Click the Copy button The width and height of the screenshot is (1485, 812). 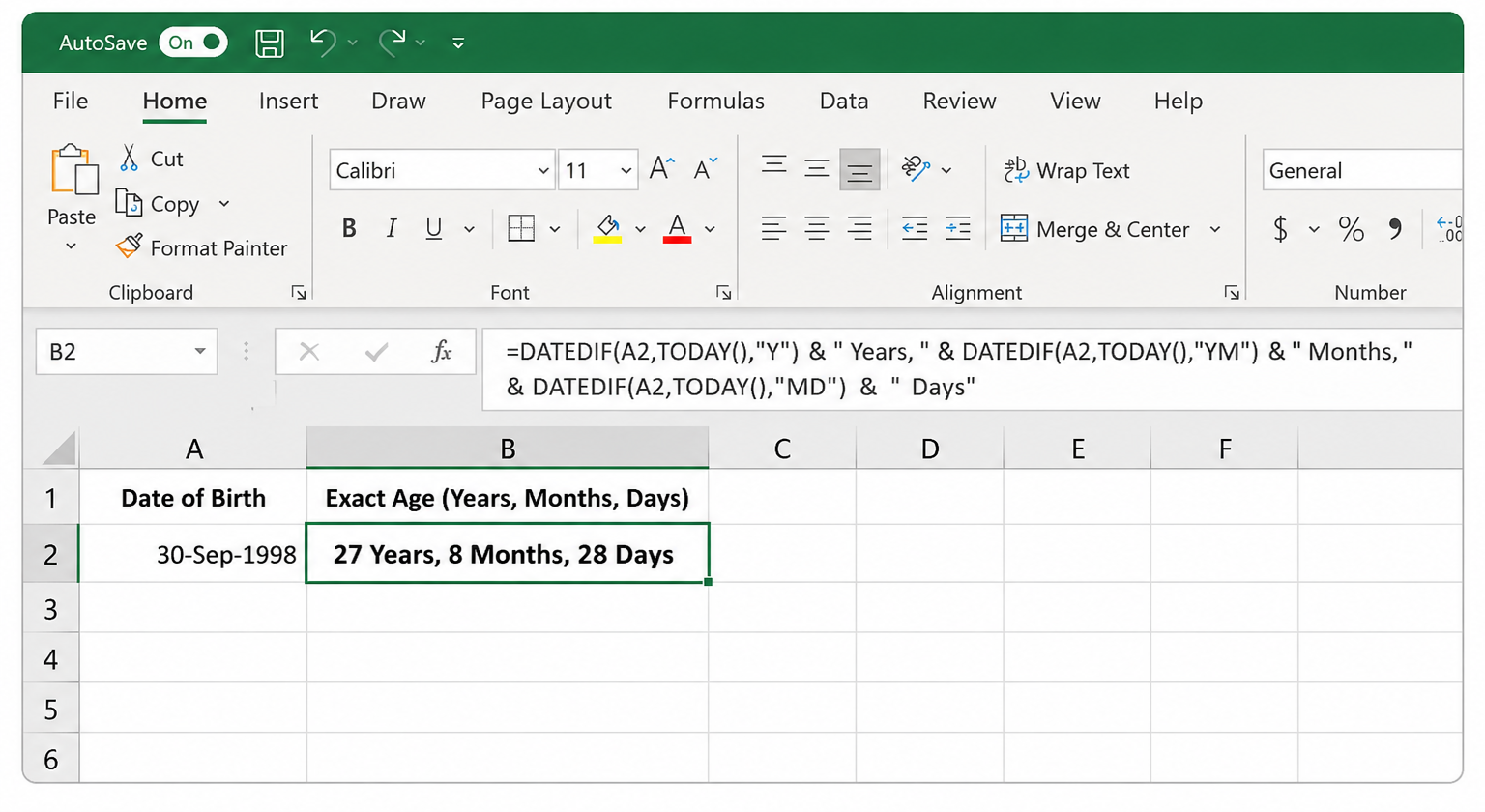point(159,204)
